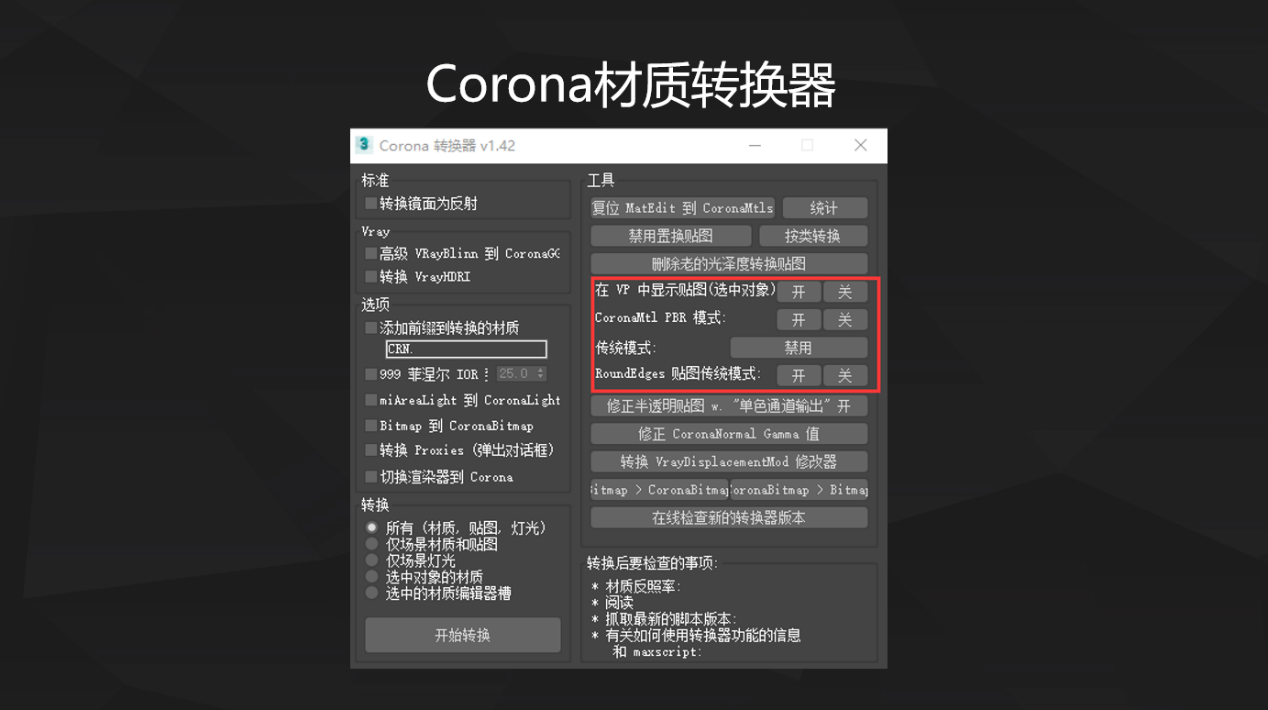Switch CoronaMtl PBR 模式 to 关
The height and width of the screenshot is (710, 1268).
coord(845,320)
